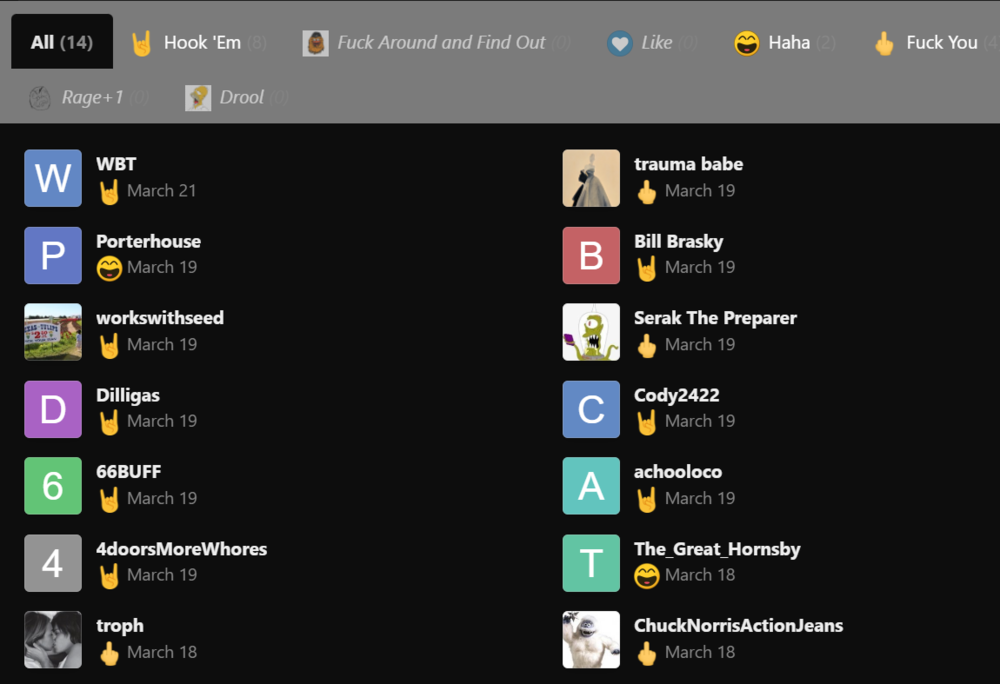The height and width of the screenshot is (684, 1000).
Task: Click the 4doorsMoreWhores username link
Action: click(181, 549)
